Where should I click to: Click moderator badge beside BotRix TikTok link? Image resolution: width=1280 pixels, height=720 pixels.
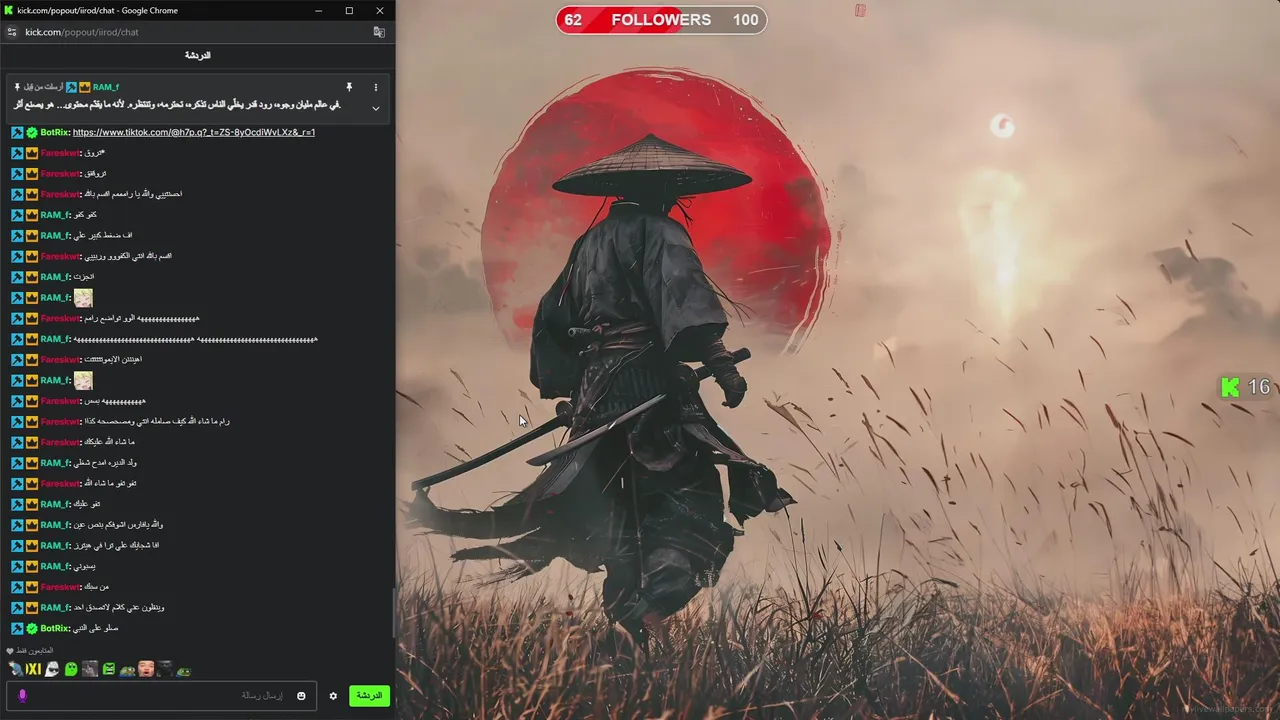[17, 132]
